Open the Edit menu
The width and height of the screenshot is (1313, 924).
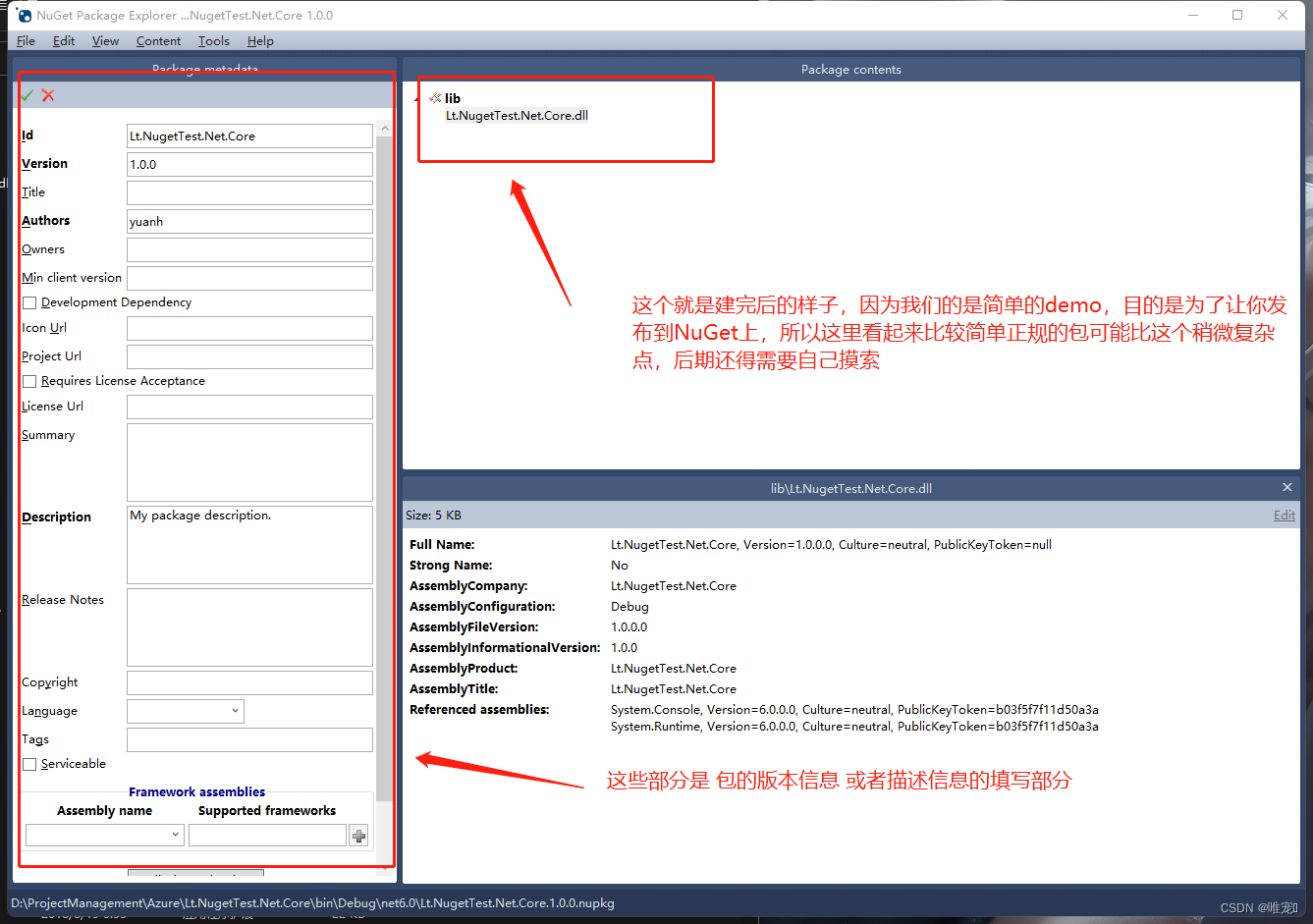[x=64, y=41]
